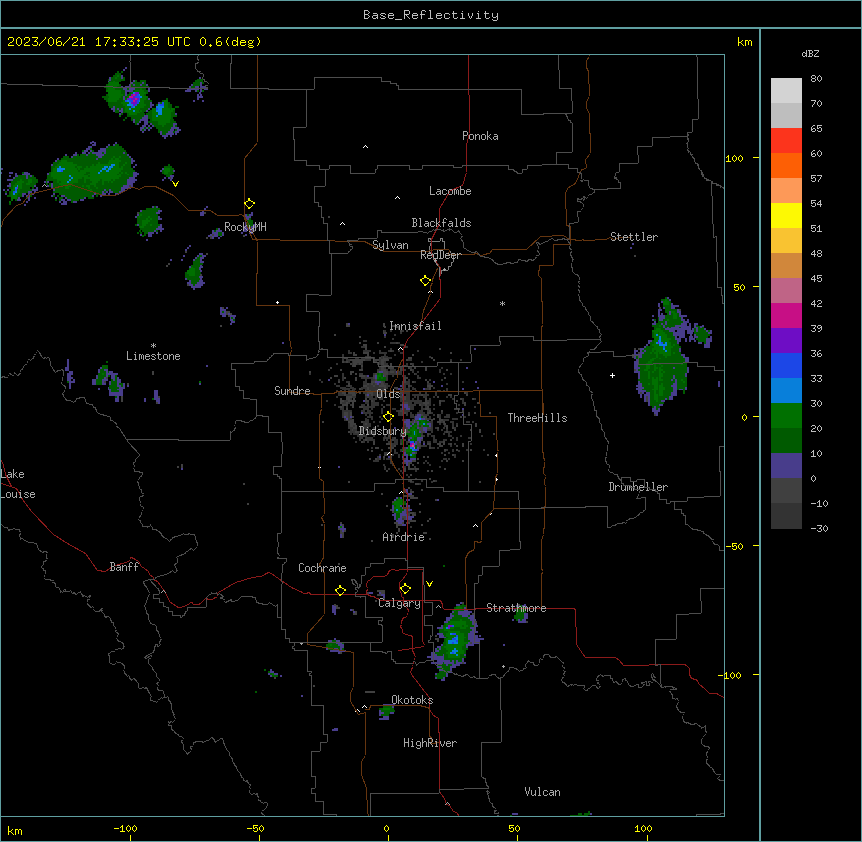Click the Didsbury town label
The height and width of the screenshot is (842, 862).
tap(382, 431)
